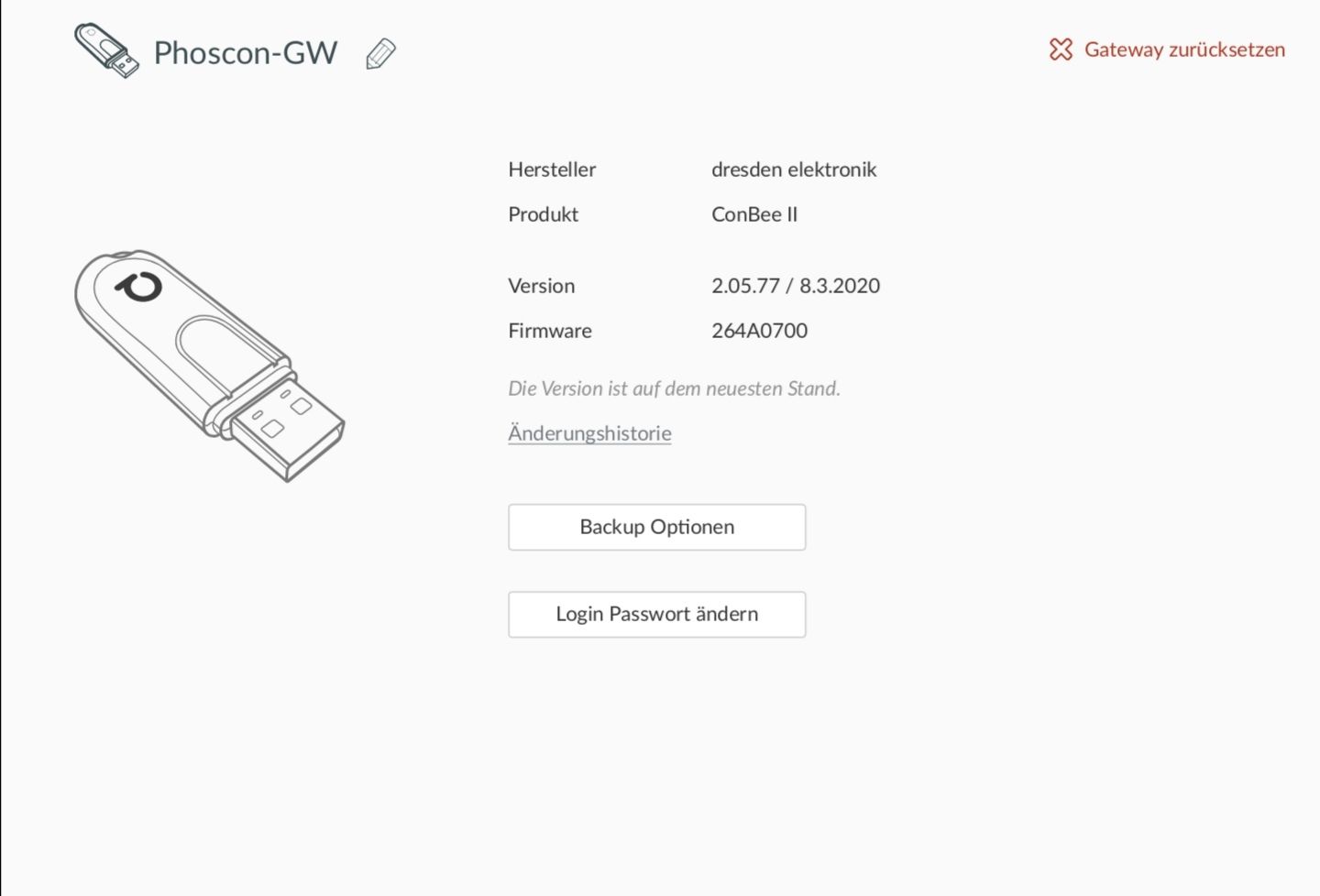Click the Produkt label
This screenshot has height=896, width=1320.
point(544,214)
